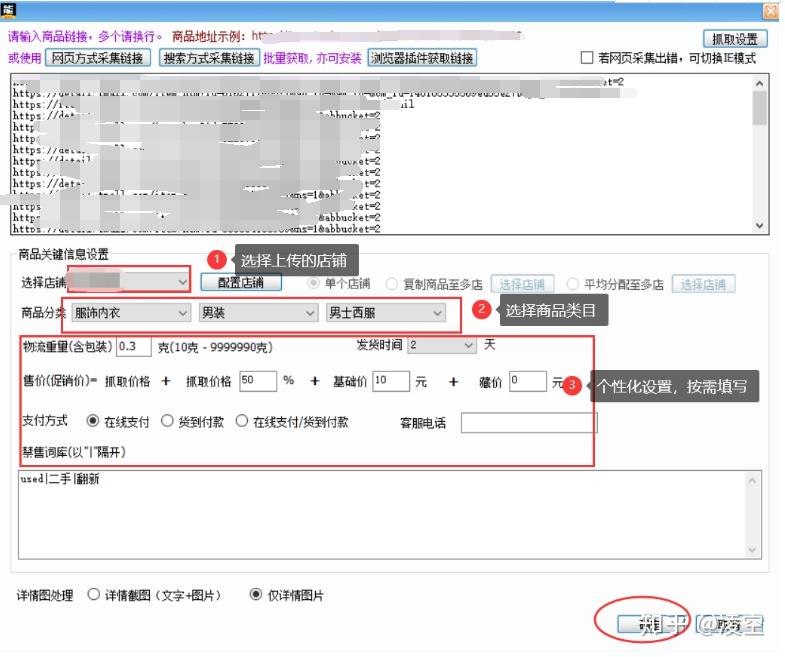
Task: Open the 服饰内衣 category dropdown
Action: (131, 313)
